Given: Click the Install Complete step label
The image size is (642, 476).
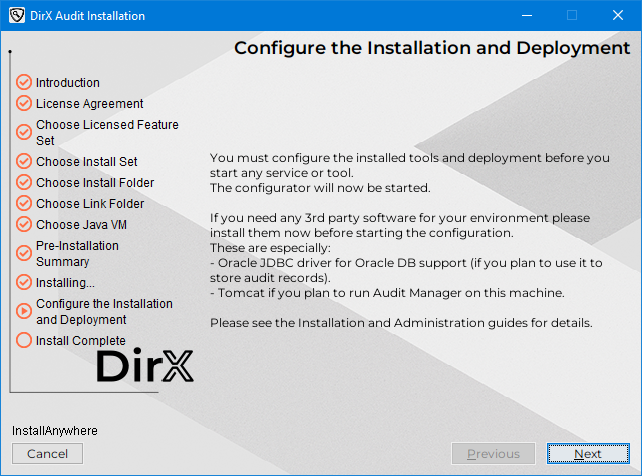Looking at the screenshot, I should (81, 341).
